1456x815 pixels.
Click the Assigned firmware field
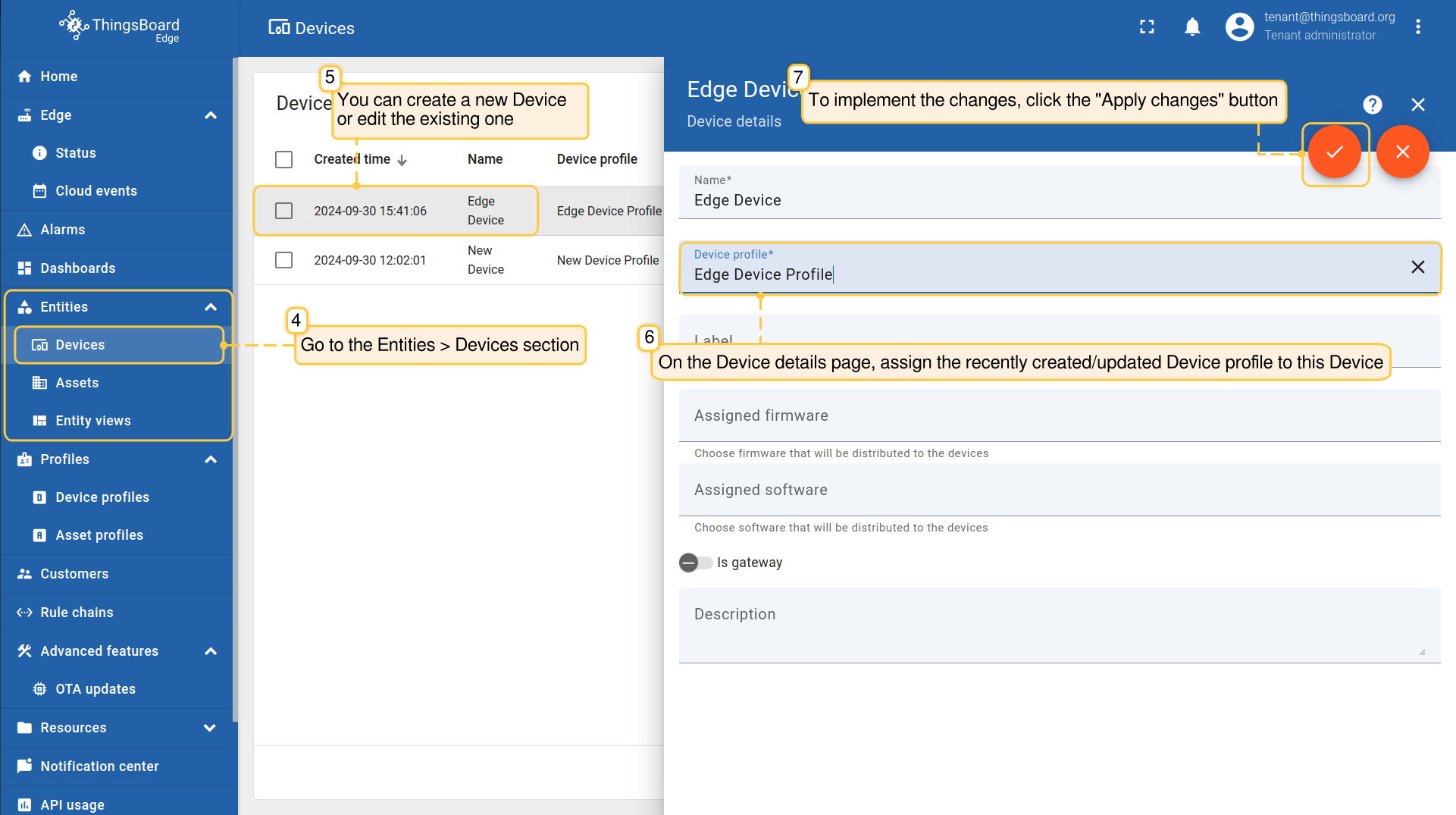[x=1059, y=415]
